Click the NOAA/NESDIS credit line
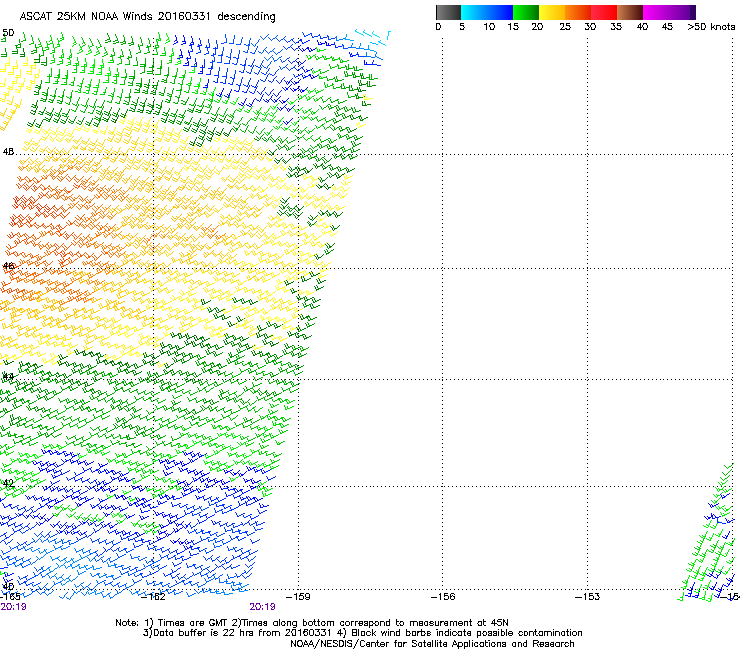This screenshot has width=740, height=650. tap(432, 644)
